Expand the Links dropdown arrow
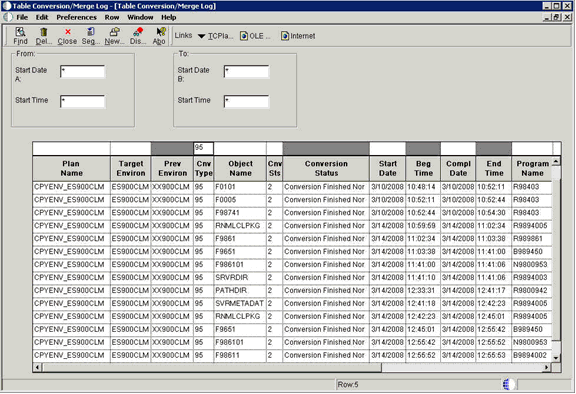This screenshot has height=394, width=576. coord(202,36)
